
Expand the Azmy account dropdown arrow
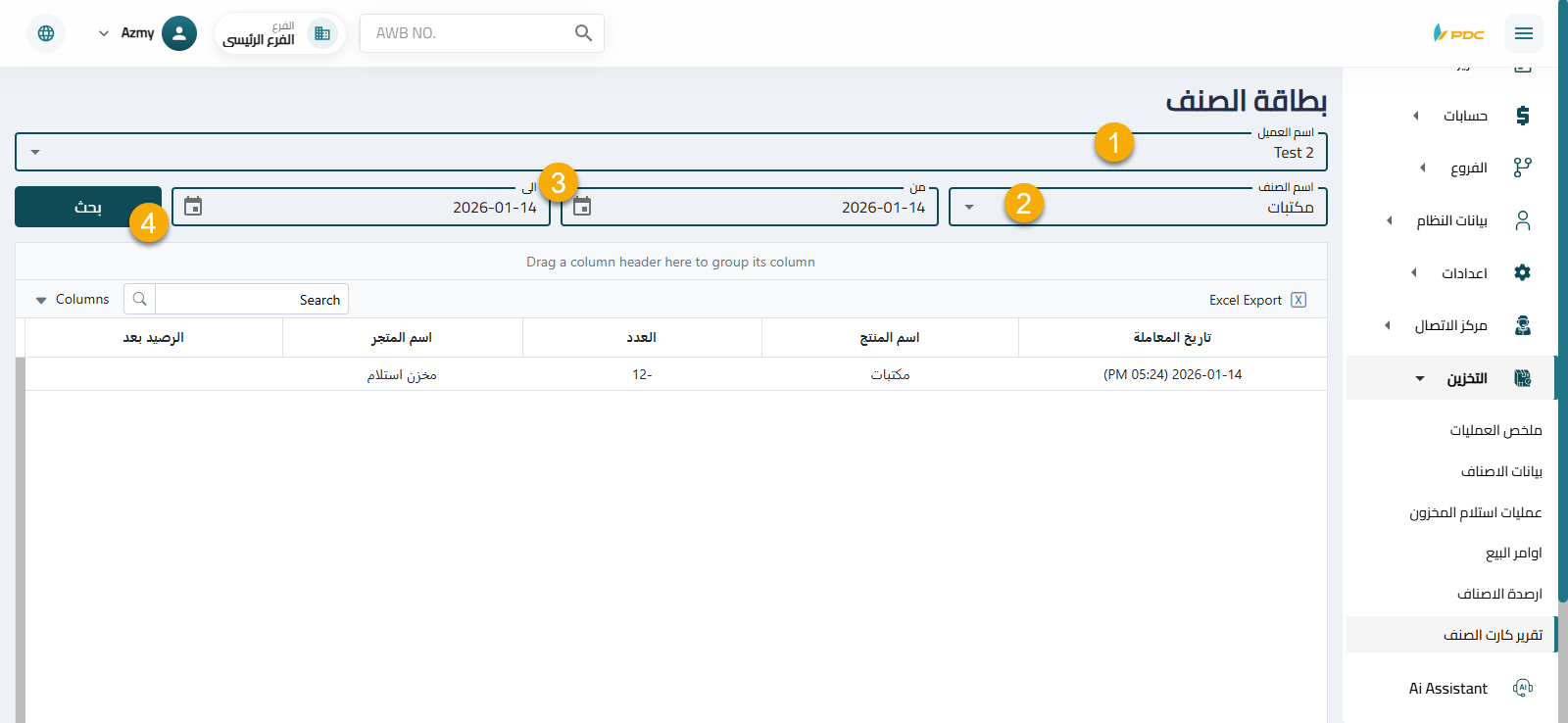tap(104, 33)
